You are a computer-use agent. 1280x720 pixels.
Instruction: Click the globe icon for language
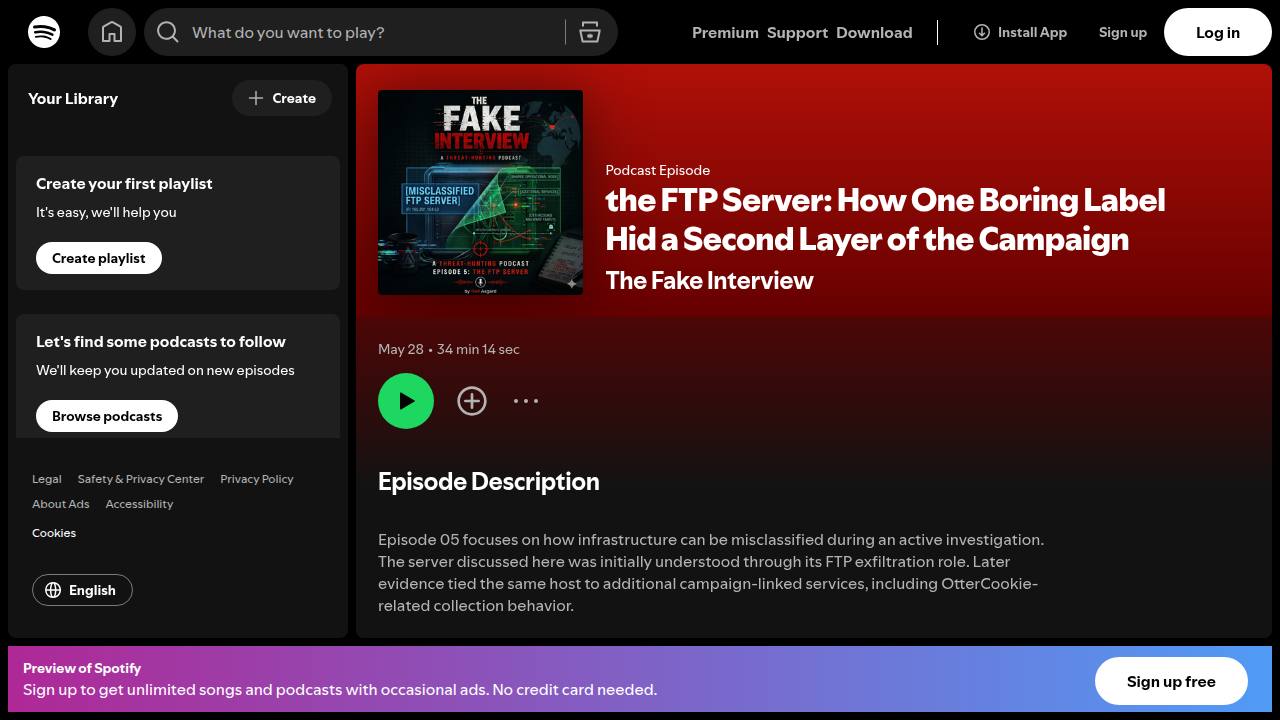click(x=53, y=590)
